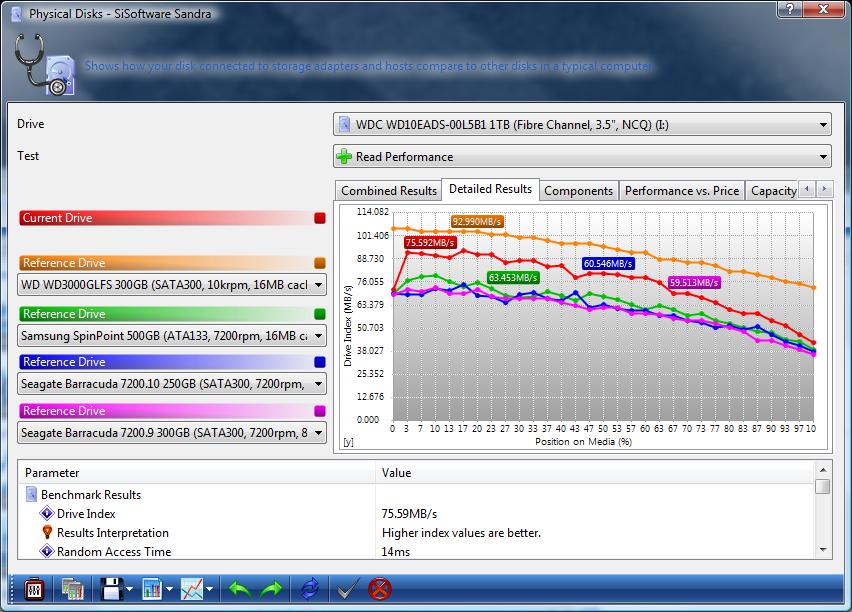Click the 92.990MB/s orange graph label

tap(477, 222)
